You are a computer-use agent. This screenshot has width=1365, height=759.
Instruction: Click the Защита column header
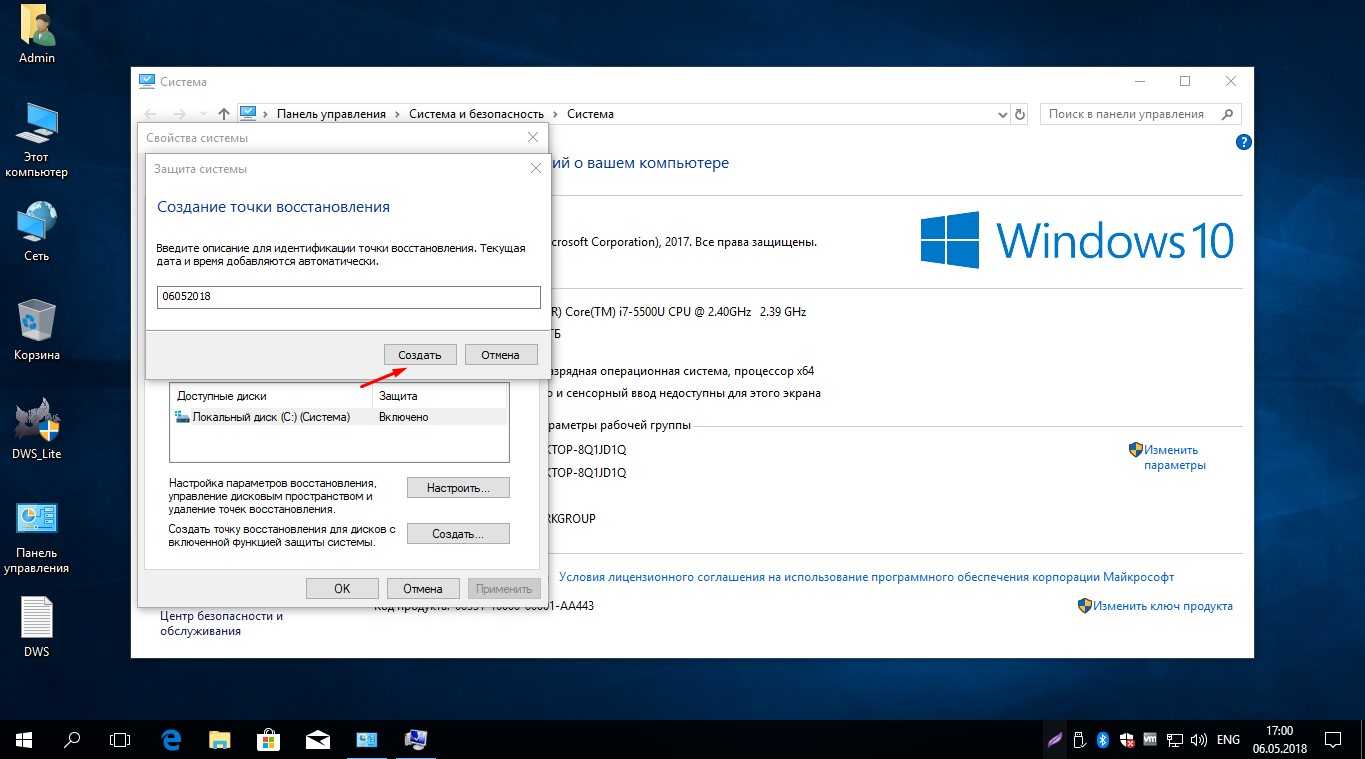(440, 396)
